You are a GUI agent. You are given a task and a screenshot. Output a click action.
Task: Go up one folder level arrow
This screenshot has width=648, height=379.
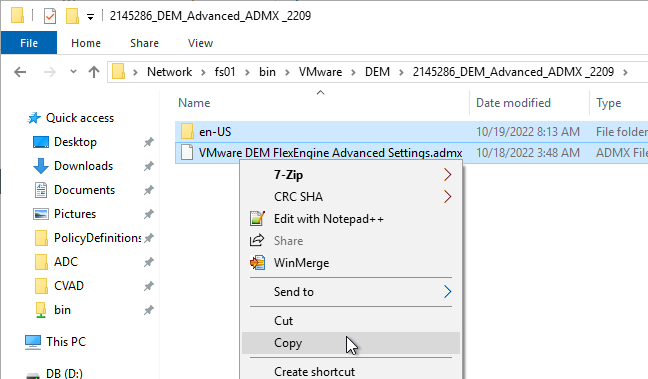click(94, 72)
